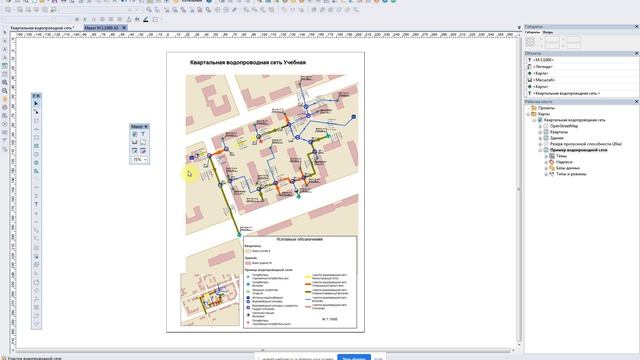Click the orange pan hand icon in left sidebar
The image size is (640, 360).
click(4, 99)
